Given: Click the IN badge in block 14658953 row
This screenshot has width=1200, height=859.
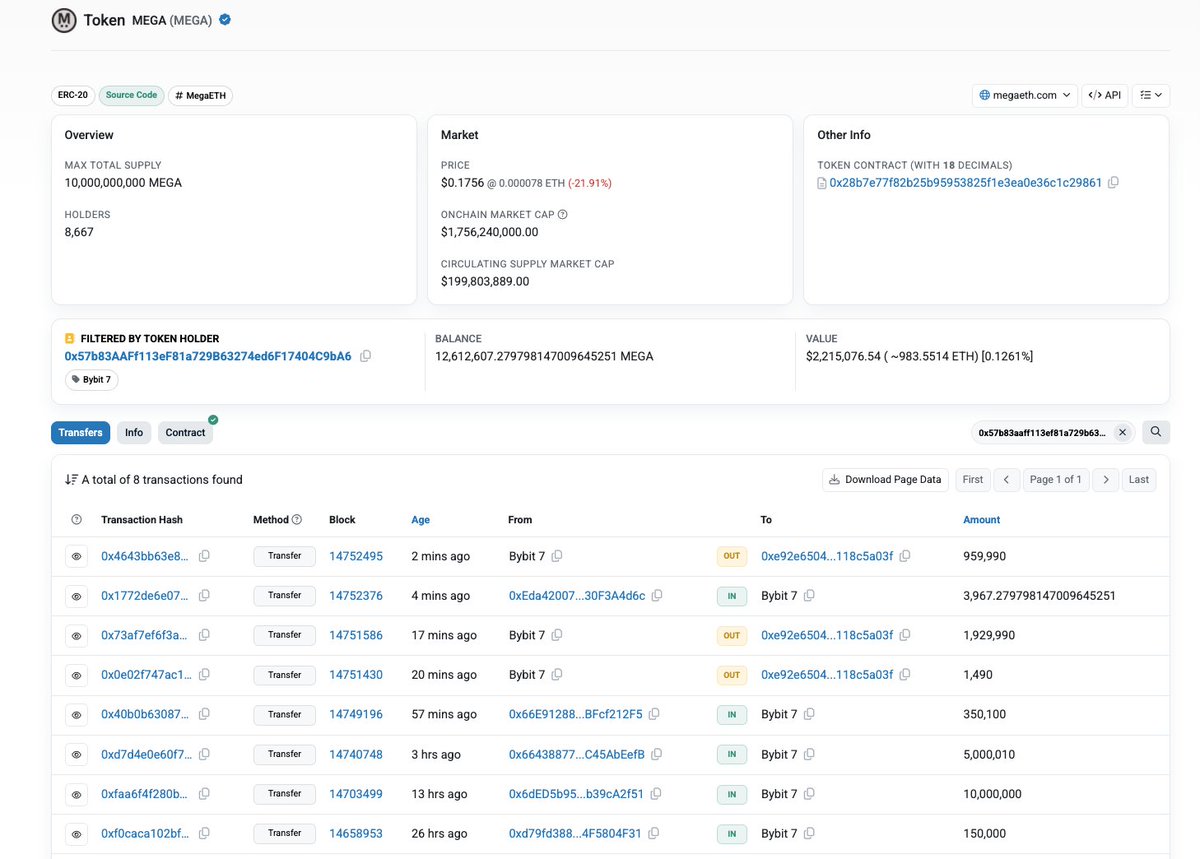Looking at the screenshot, I should [x=732, y=833].
